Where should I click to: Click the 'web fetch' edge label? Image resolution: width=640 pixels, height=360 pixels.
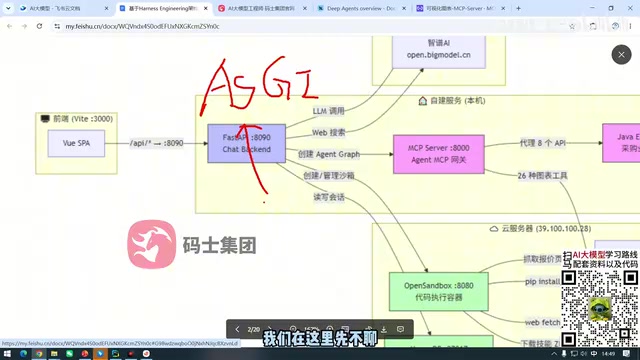tap(542, 322)
